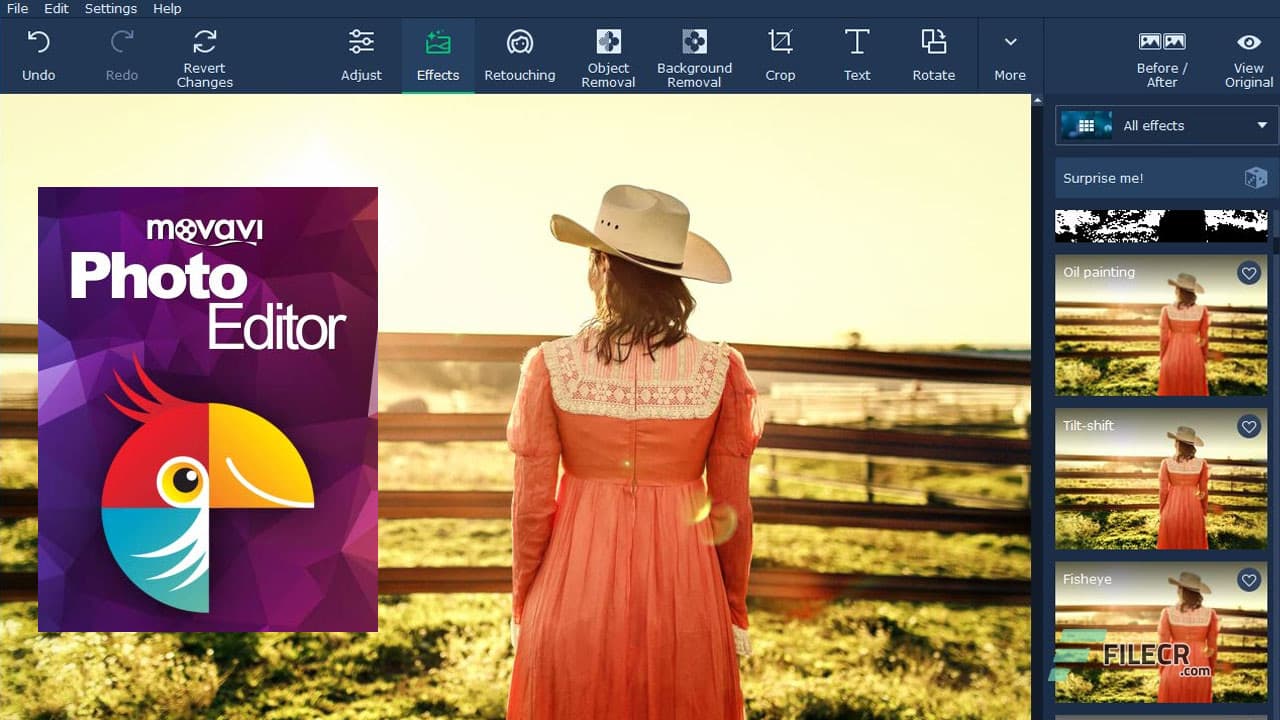Select the Text tool
Image resolution: width=1280 pixels, height=720 pixels.
[857, 55]
